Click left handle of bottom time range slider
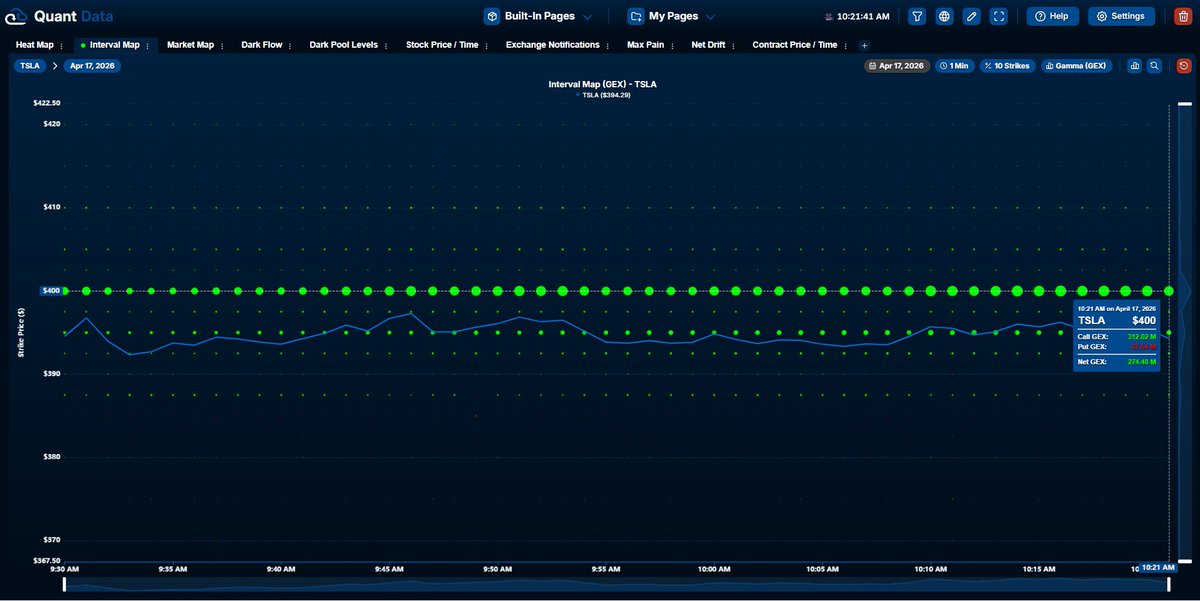 pyautogui.click(x=65, y=583)
